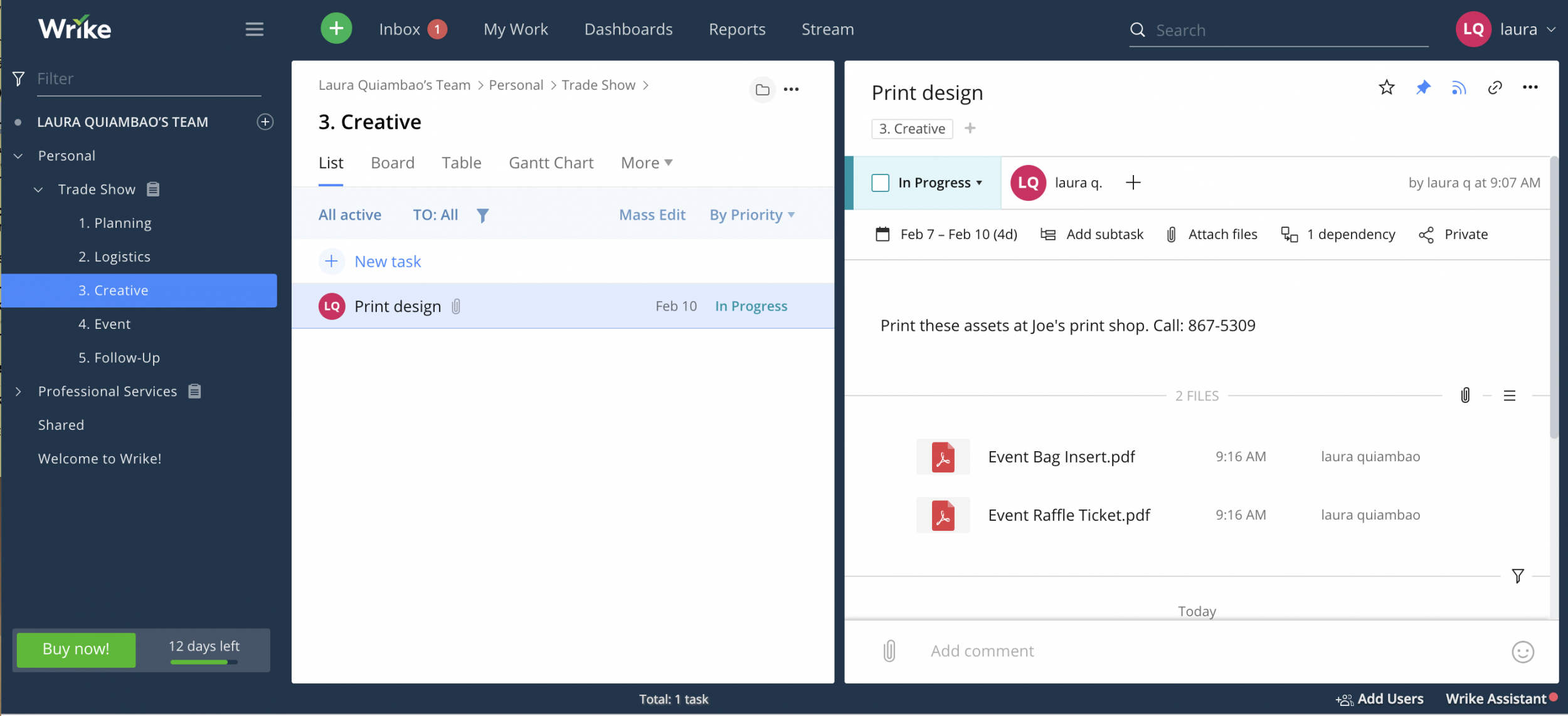Toggle the hamburger sidebar menu
This screenshot has height=716, width=1568.
[x=254, y=29]
